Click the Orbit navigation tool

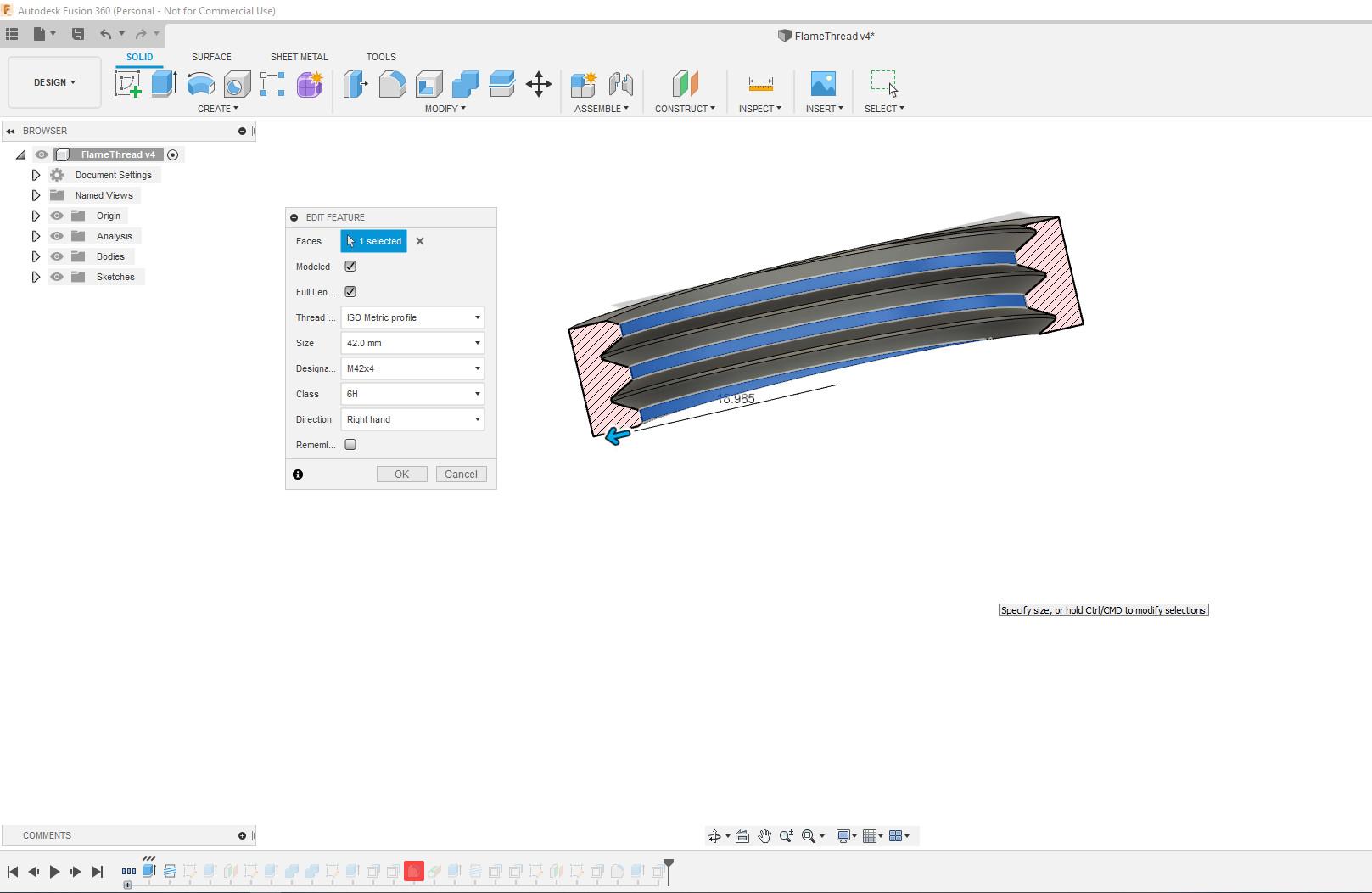714,836
